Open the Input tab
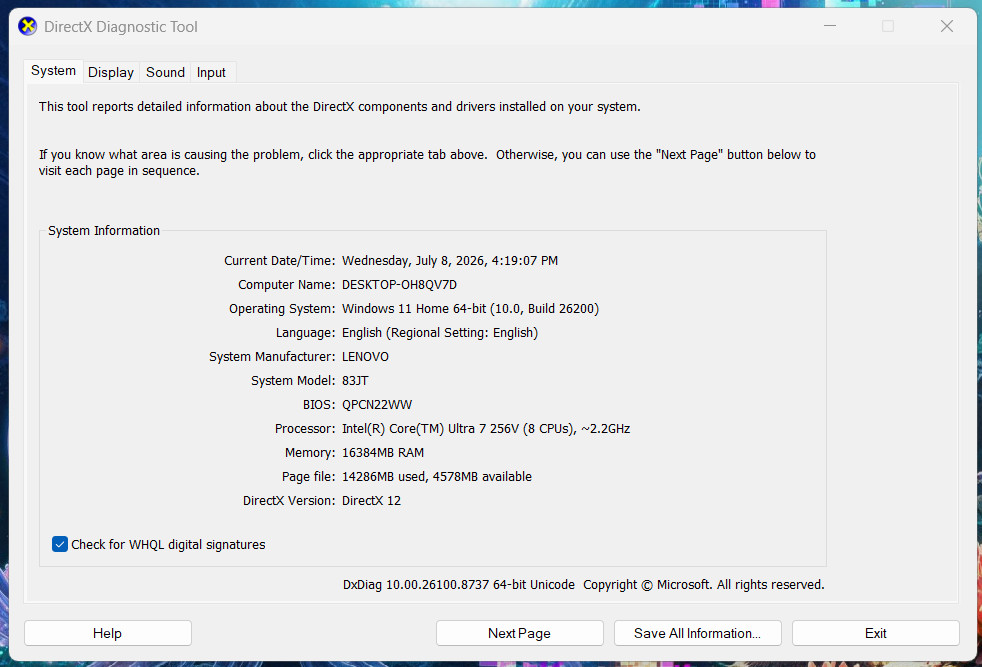 pyautogui.click(x=211, y=72)
